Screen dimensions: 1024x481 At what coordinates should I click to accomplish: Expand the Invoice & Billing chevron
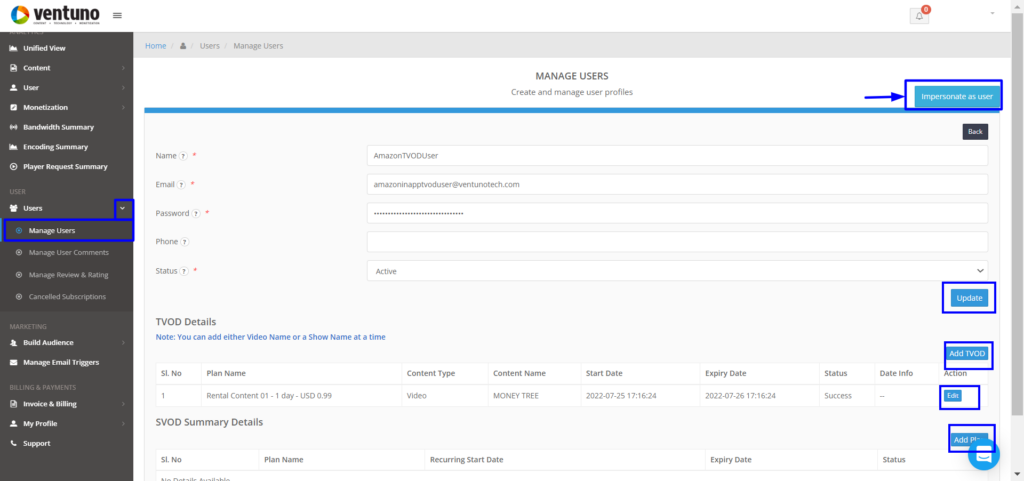pyautogui.click(x=123, y=404)
